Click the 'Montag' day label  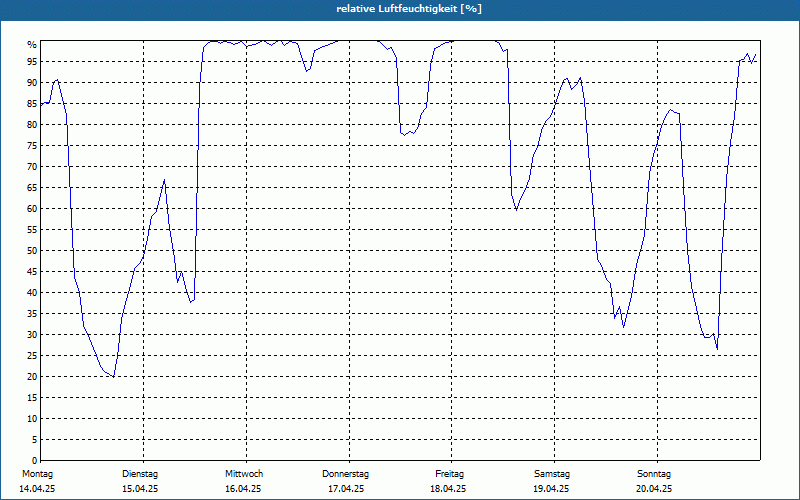click(x=37, y=474)
